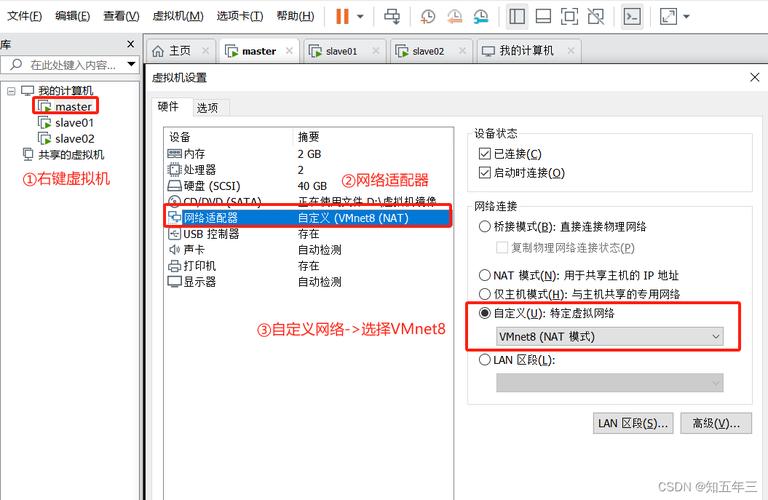Open the 选项 tab in settings
This screenshot has width=768, height=500.
207,108
